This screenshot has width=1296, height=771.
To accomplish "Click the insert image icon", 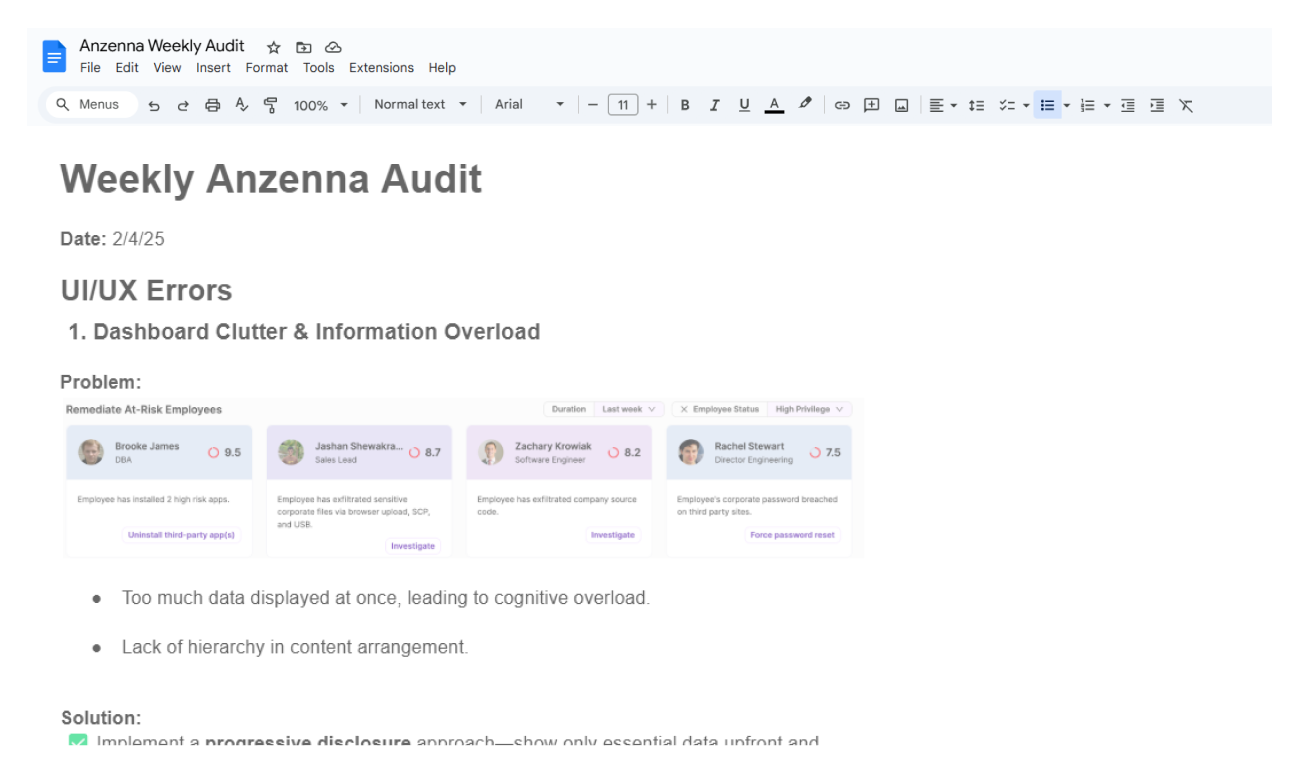I will (901, 105).
